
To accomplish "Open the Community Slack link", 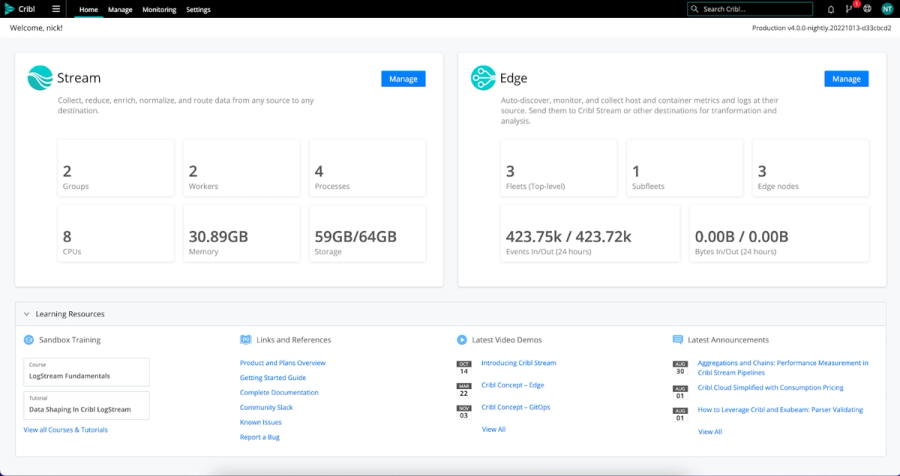I will click(266, 408).
